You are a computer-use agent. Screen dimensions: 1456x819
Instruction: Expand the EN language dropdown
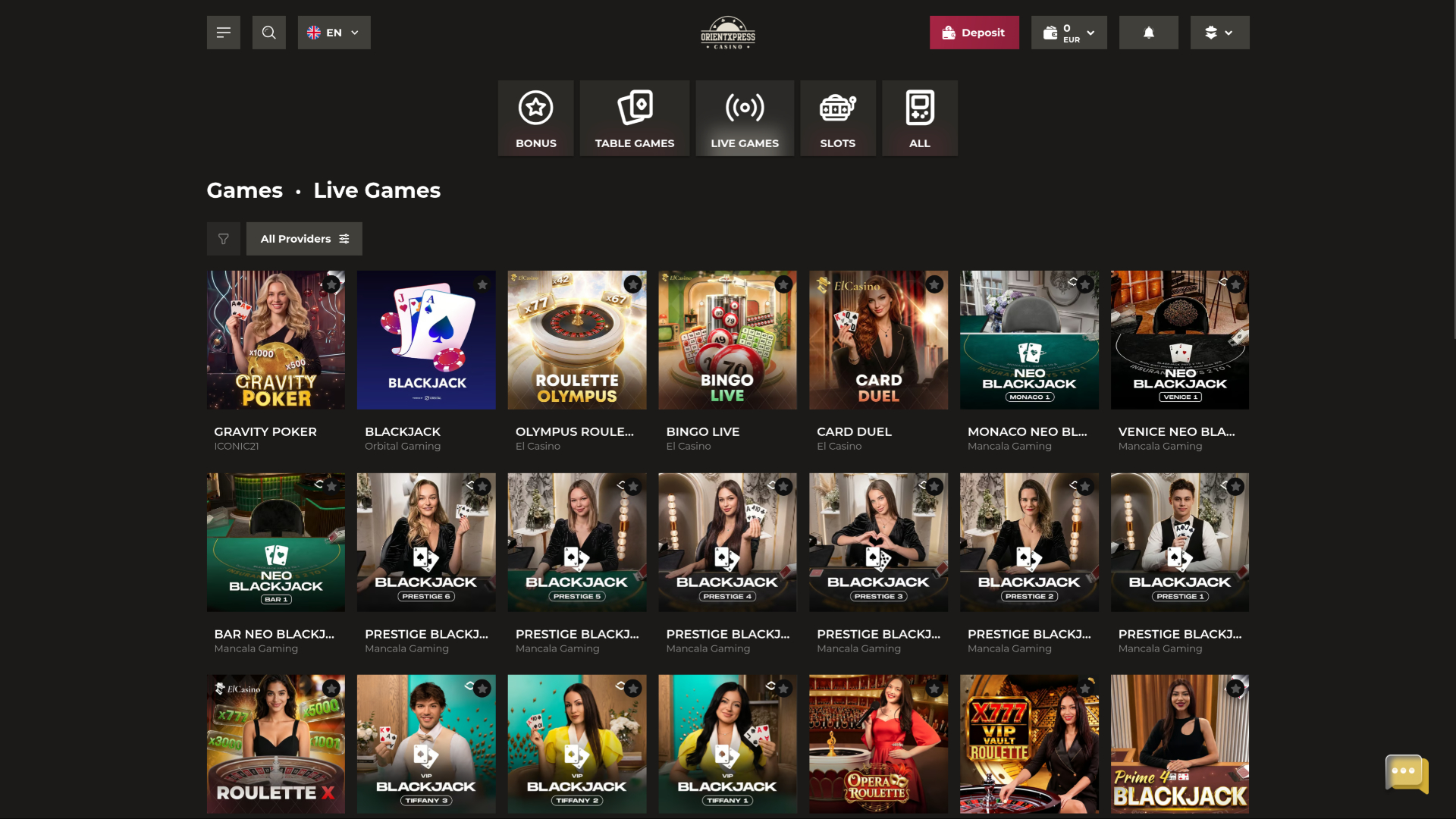coord(334,33)
